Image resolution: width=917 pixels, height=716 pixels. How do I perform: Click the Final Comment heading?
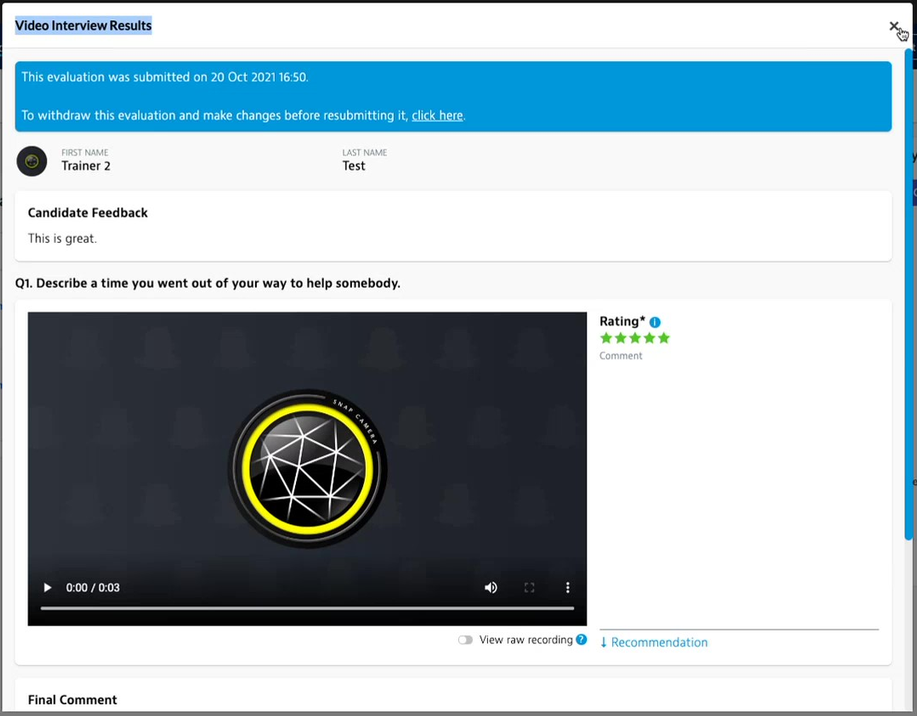[x=73, y=700]
